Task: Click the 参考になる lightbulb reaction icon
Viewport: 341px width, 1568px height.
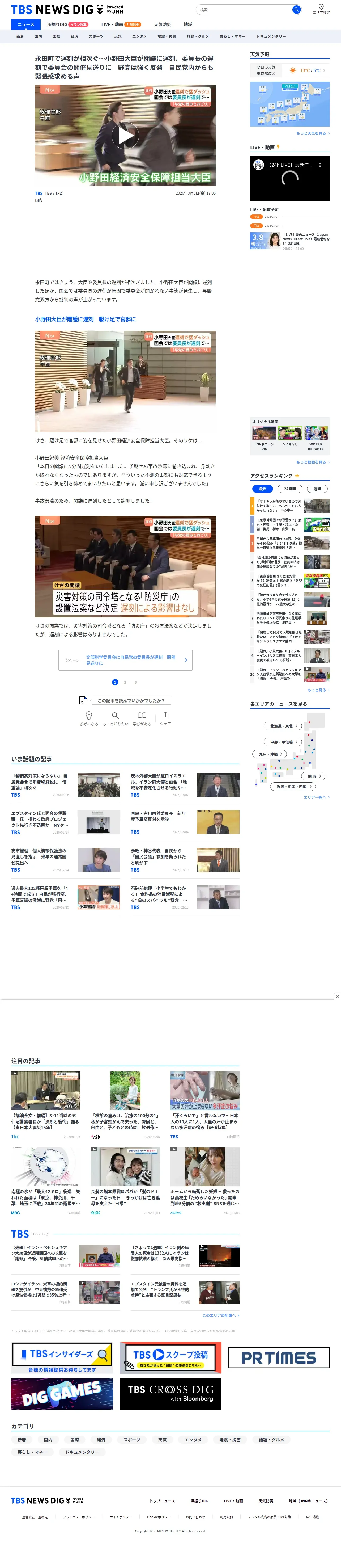Action: (x=89, y=715)
